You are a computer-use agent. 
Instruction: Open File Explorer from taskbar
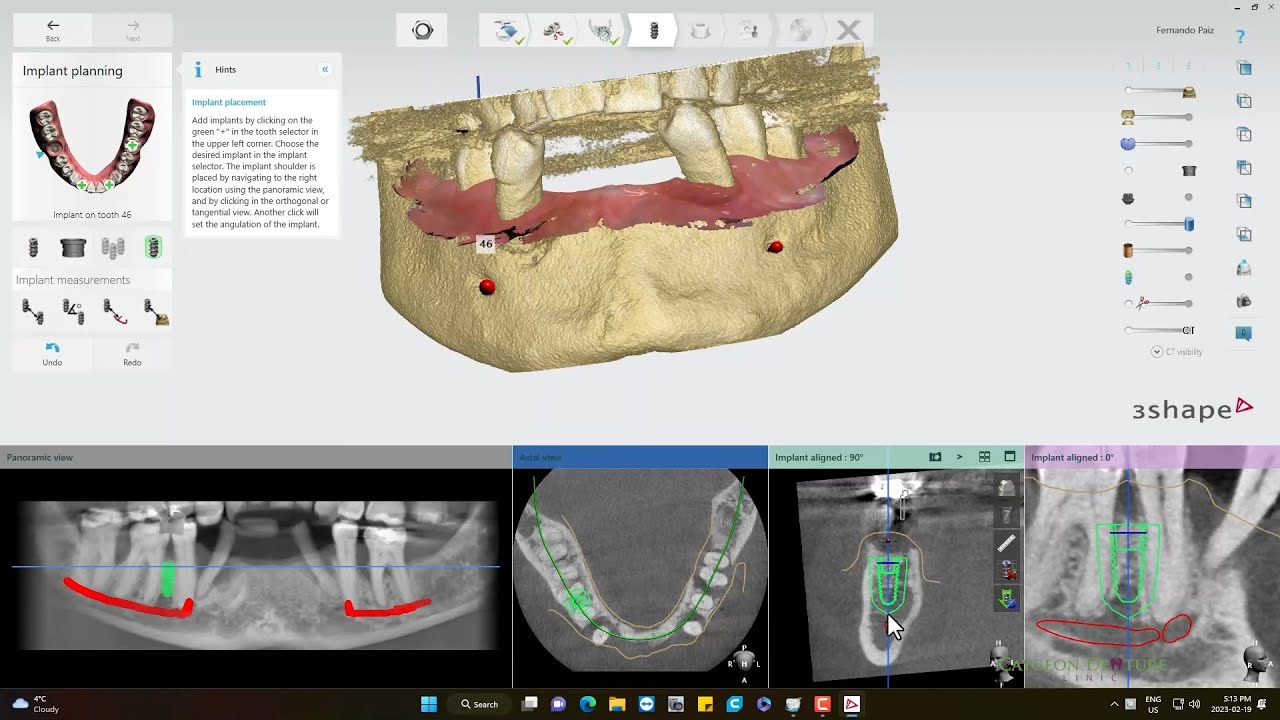point(617,704)
